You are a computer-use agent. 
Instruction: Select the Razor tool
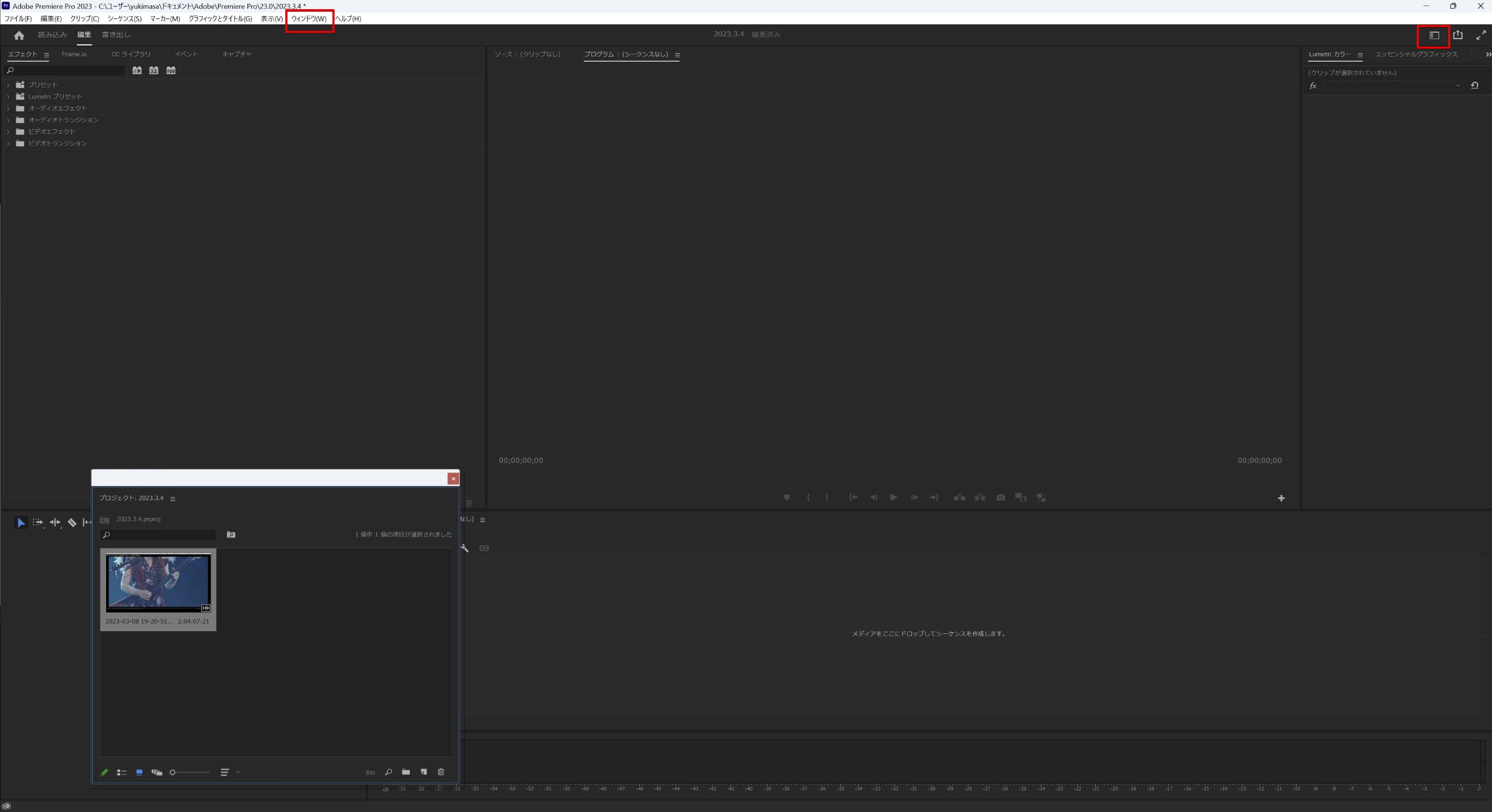tap(72, 522)
